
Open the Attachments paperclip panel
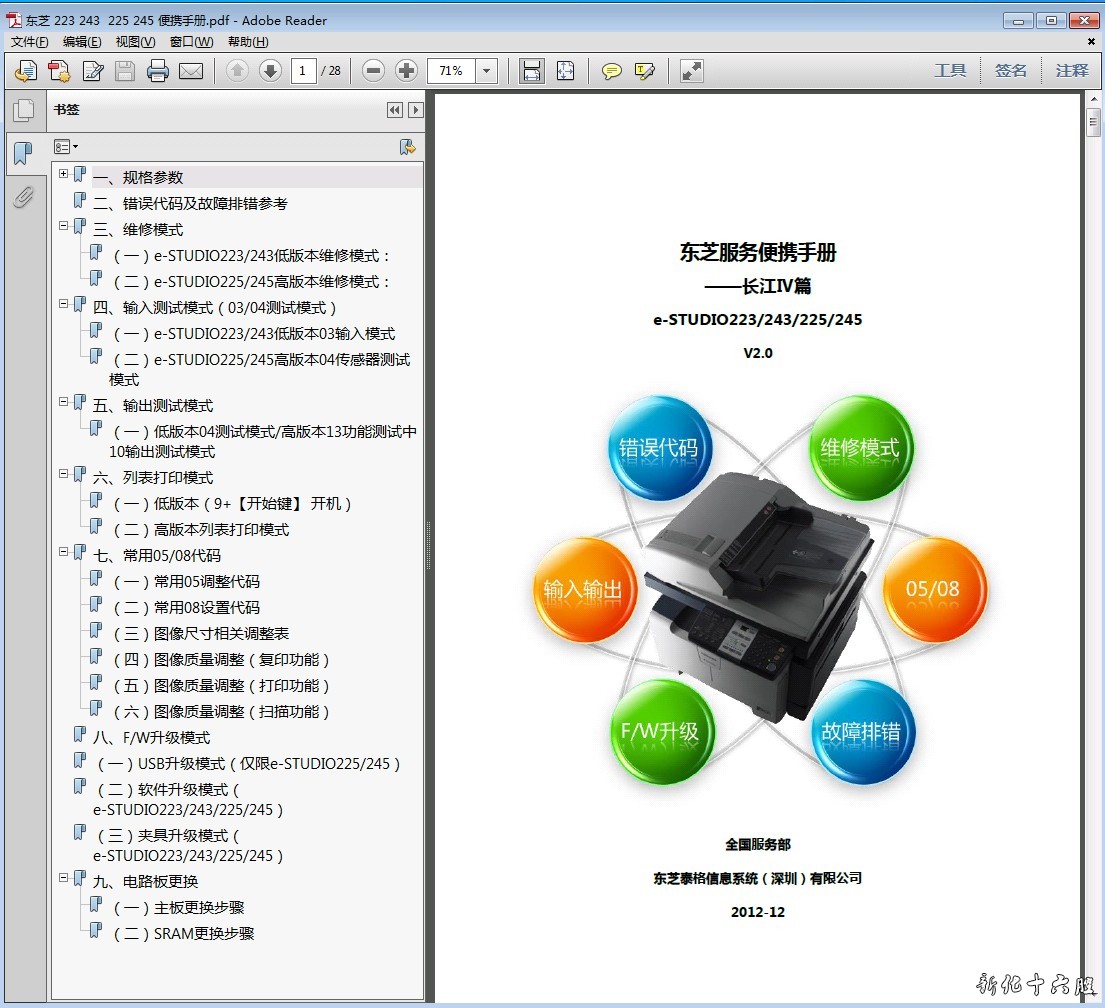[22, 197]
